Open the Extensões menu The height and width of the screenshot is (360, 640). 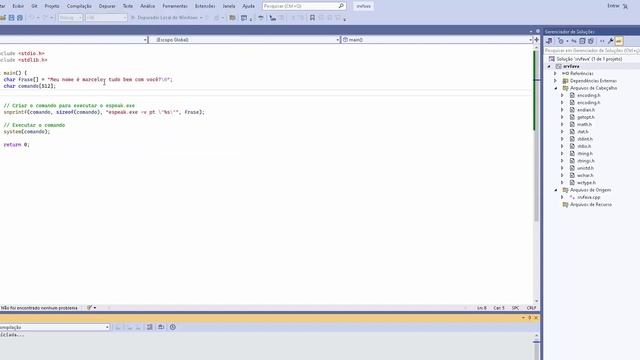pos(205,6)
